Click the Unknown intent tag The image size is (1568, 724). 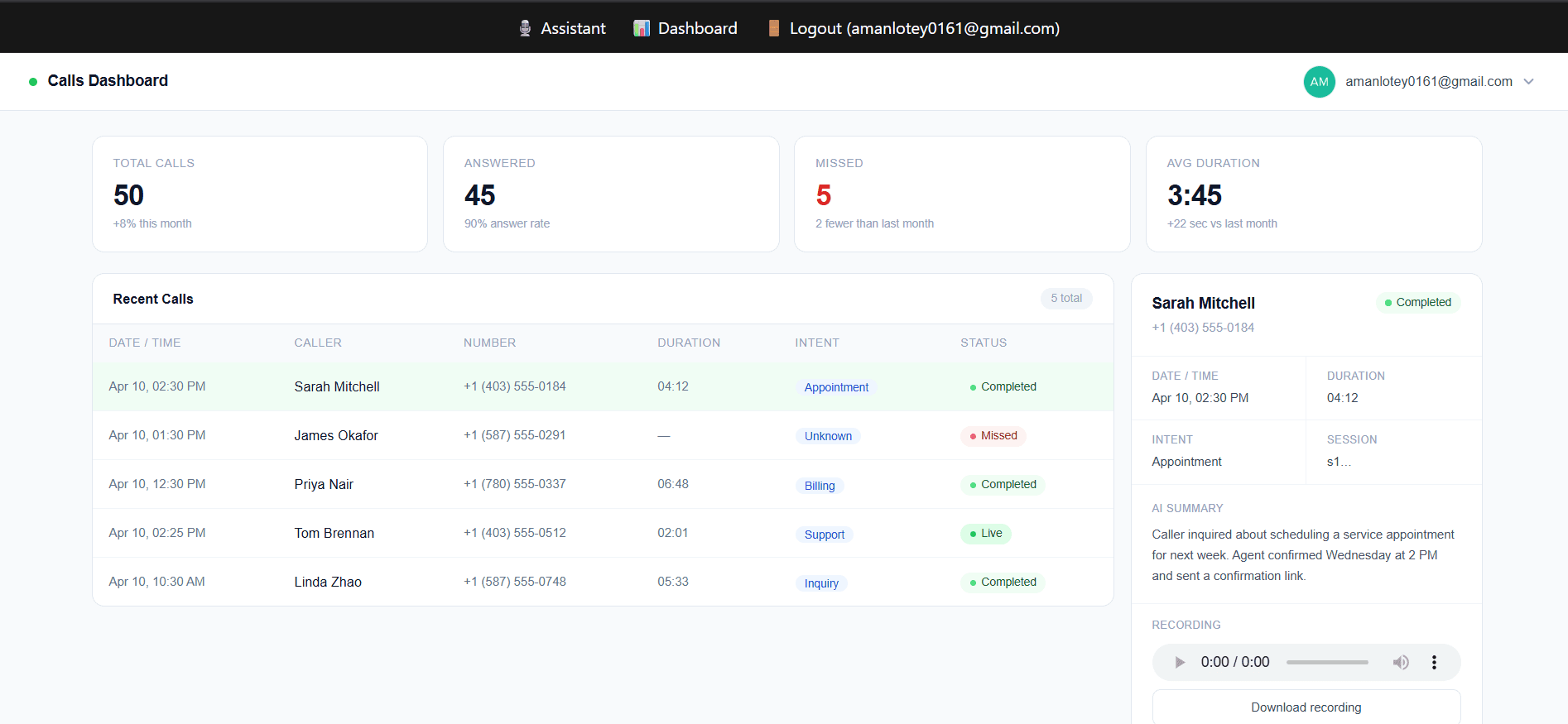pos(828,436)
